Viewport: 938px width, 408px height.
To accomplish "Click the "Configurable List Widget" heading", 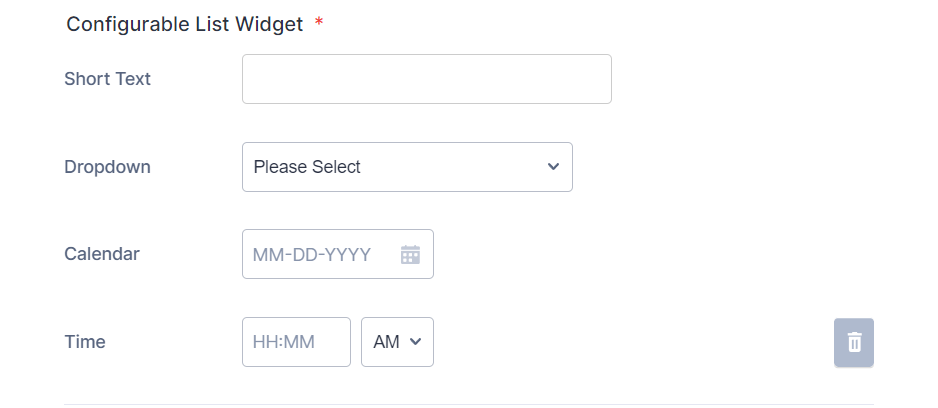I will pos(184,25).
